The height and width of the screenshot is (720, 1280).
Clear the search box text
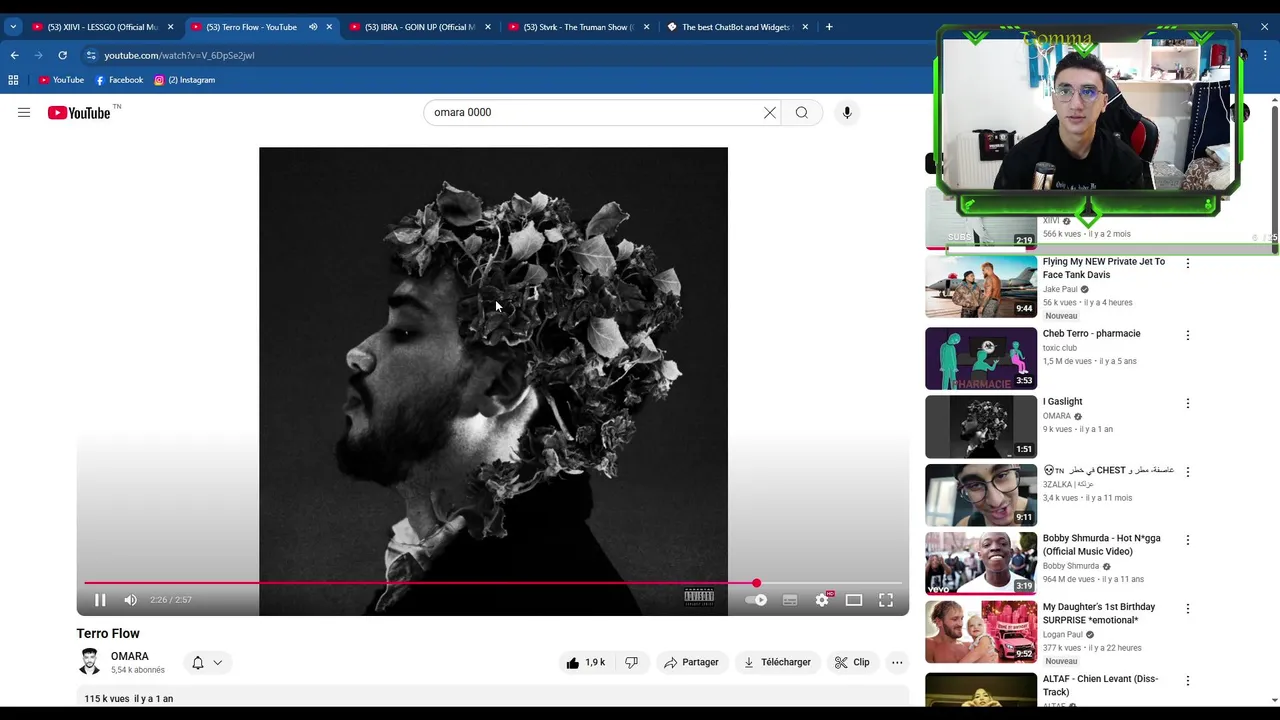(770, 113)
